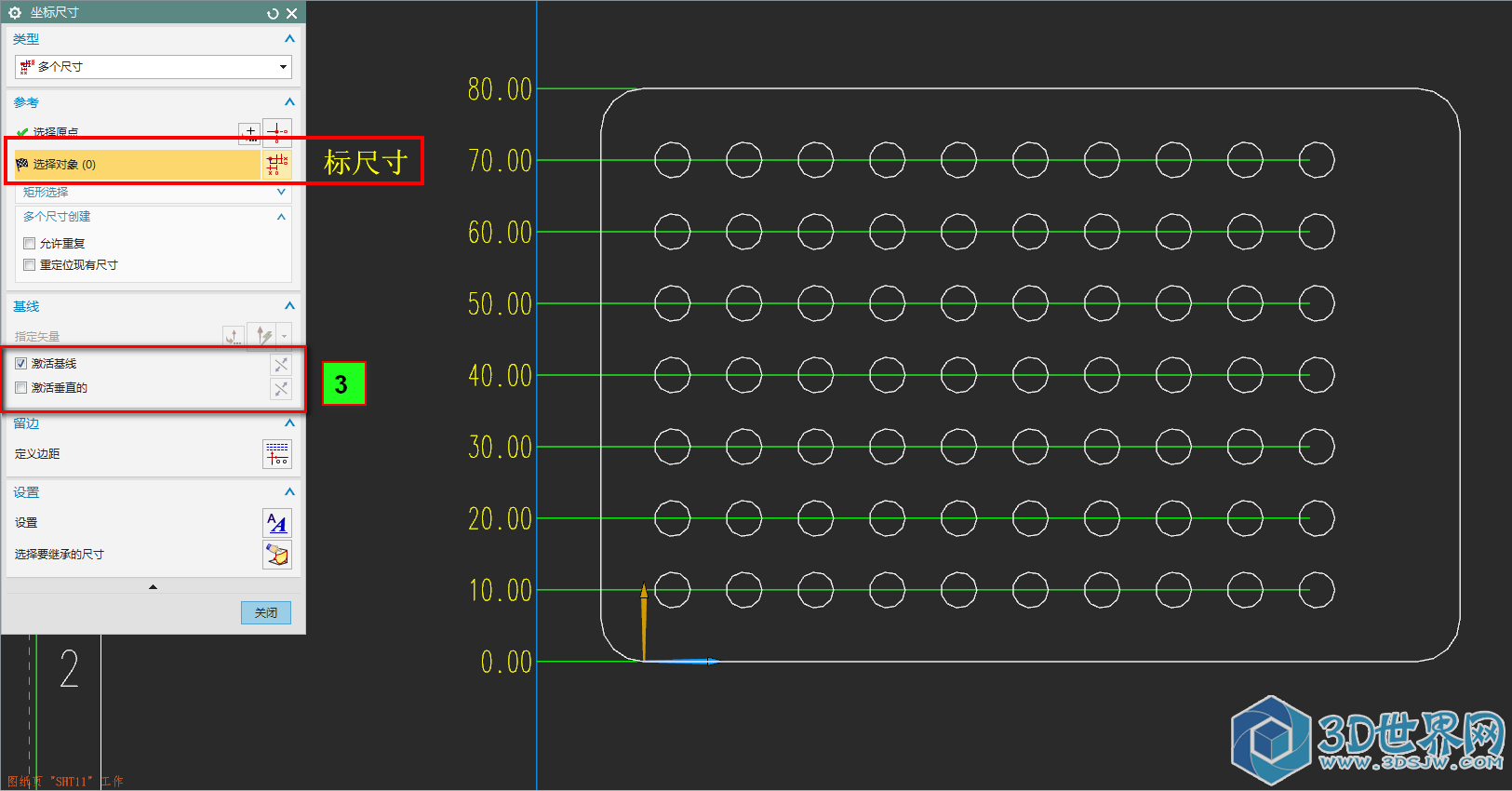Select the 0.00 origin dimension text
Image resolution: width=1512 pixels, height=791 pixels.
coord(506,663)
